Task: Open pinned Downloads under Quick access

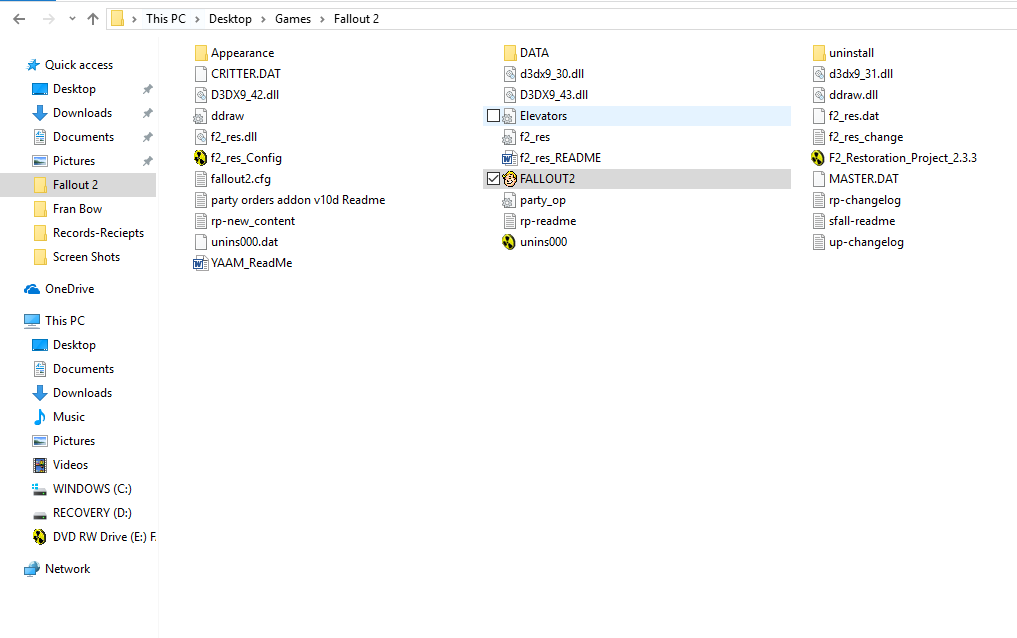Action: coord(82,113)
